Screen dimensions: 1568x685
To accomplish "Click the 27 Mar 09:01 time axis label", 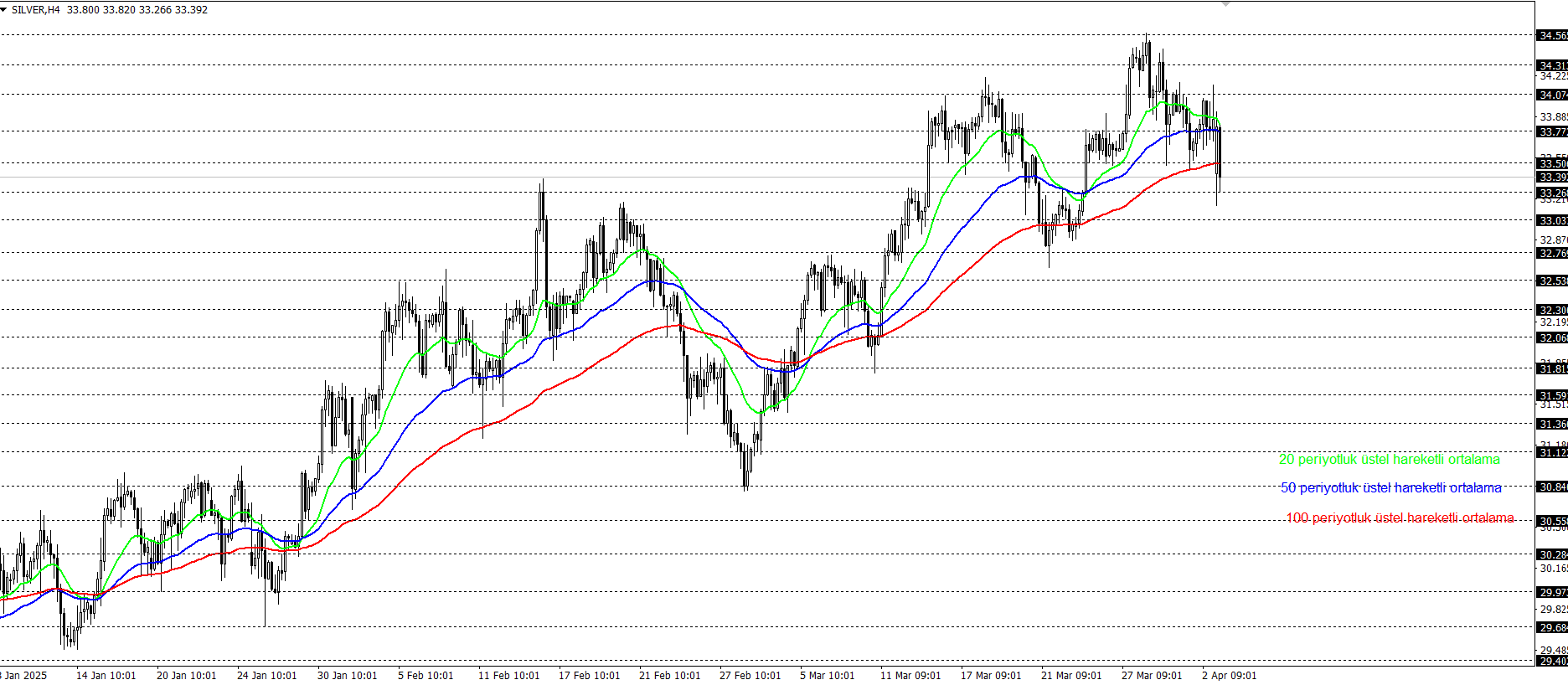I will coord(1152,675).
